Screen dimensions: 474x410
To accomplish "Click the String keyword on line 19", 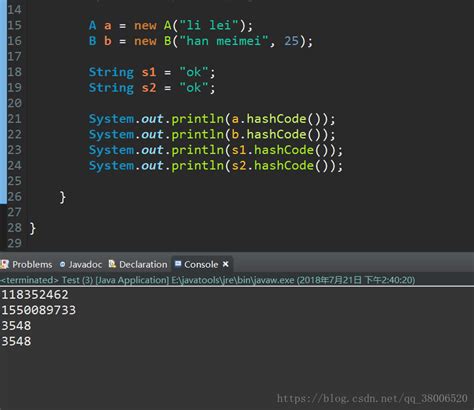I will (x=111, y=88).
